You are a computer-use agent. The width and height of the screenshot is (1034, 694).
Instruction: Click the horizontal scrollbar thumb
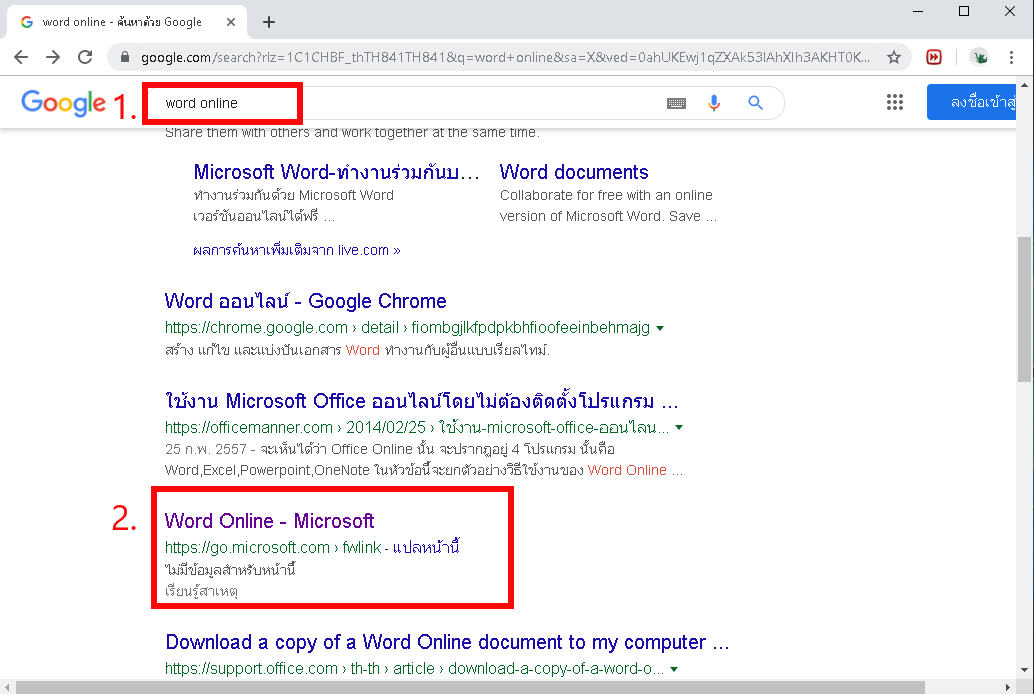(x=470, y=687)
